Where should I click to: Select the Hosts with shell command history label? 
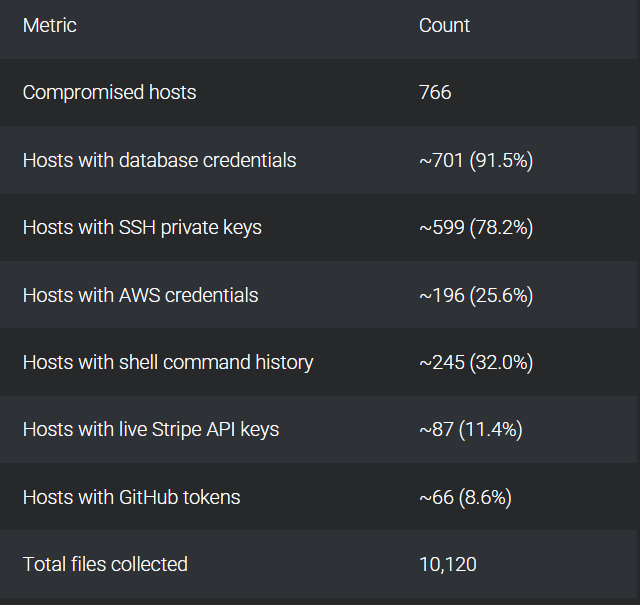pos(168,362)
